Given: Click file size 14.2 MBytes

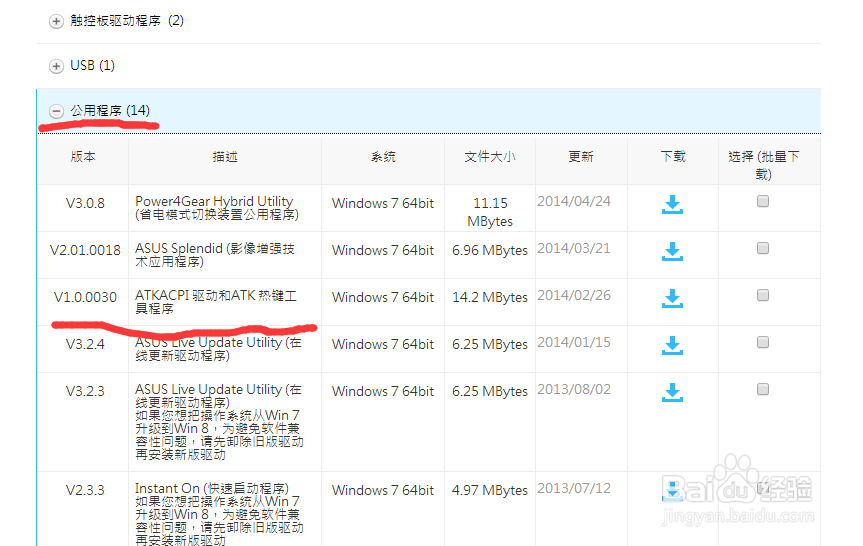Looking at the screenshot, I should 490,297.
